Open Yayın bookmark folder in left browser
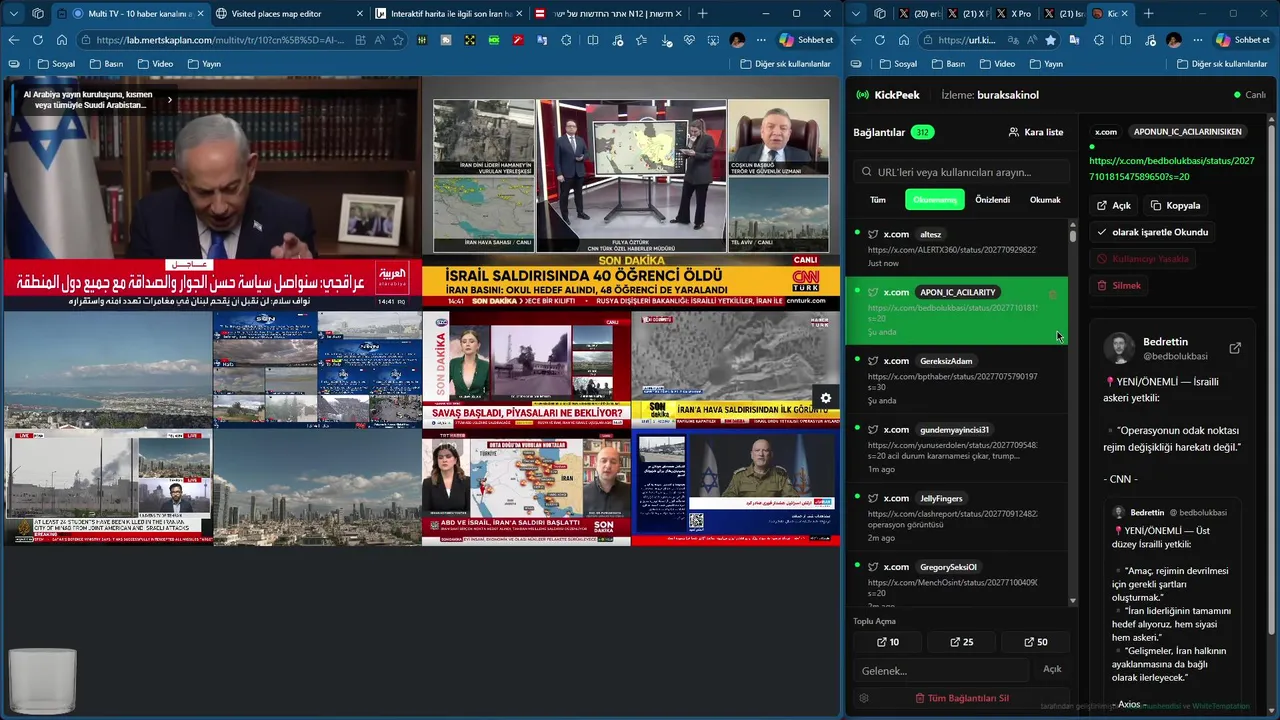The height and width of the screenshot is (720, 1280). click(x=204, y=64)
